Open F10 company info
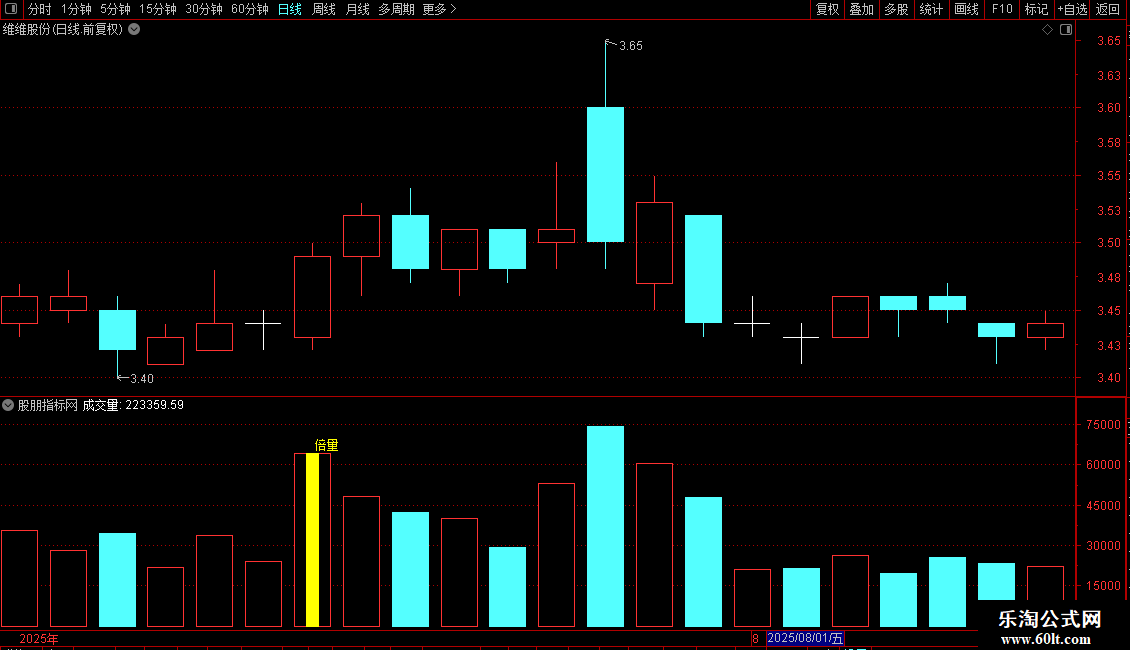This screenshot has height=650, width=1130. pyautogui.click(x=1002, y=9)
